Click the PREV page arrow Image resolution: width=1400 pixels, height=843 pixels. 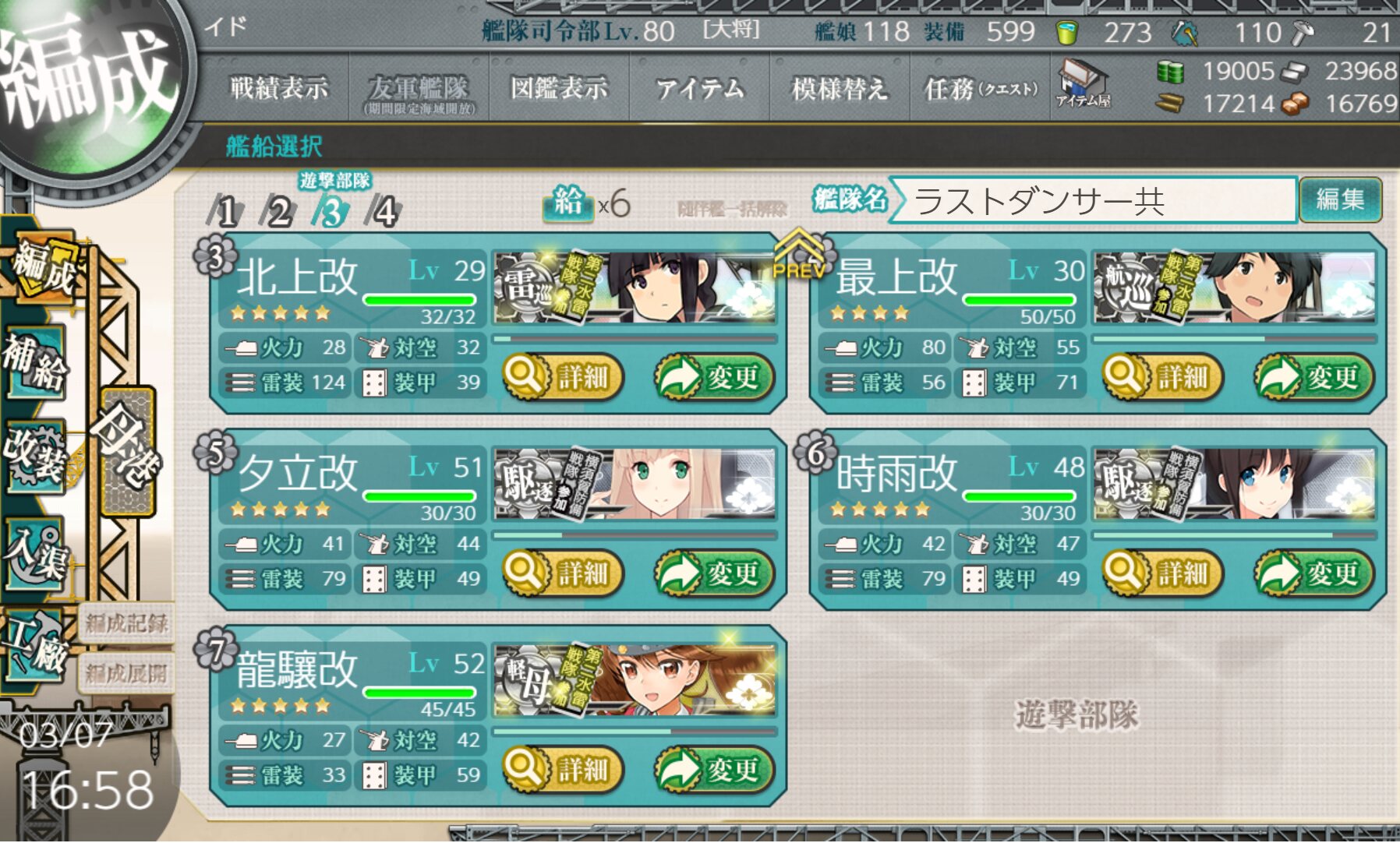798,254
